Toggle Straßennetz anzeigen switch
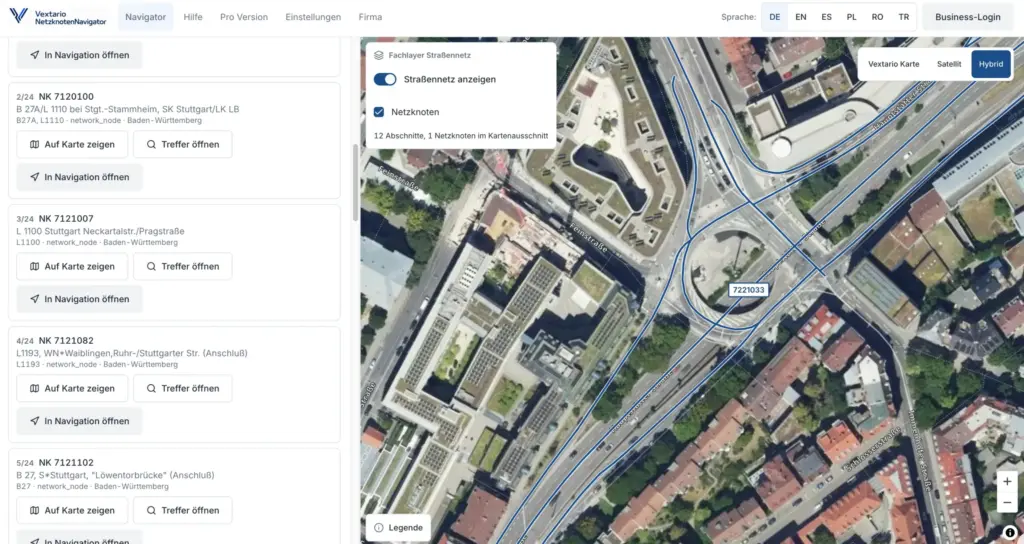This screenshot has width=1024, height=544. [x=385, y=79]
